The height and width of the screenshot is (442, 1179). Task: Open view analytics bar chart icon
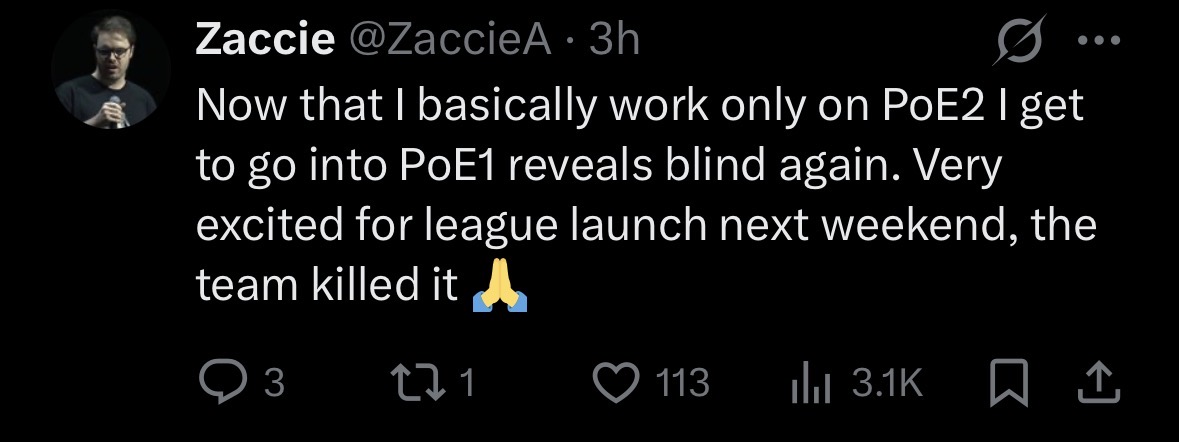click(810, 383)
